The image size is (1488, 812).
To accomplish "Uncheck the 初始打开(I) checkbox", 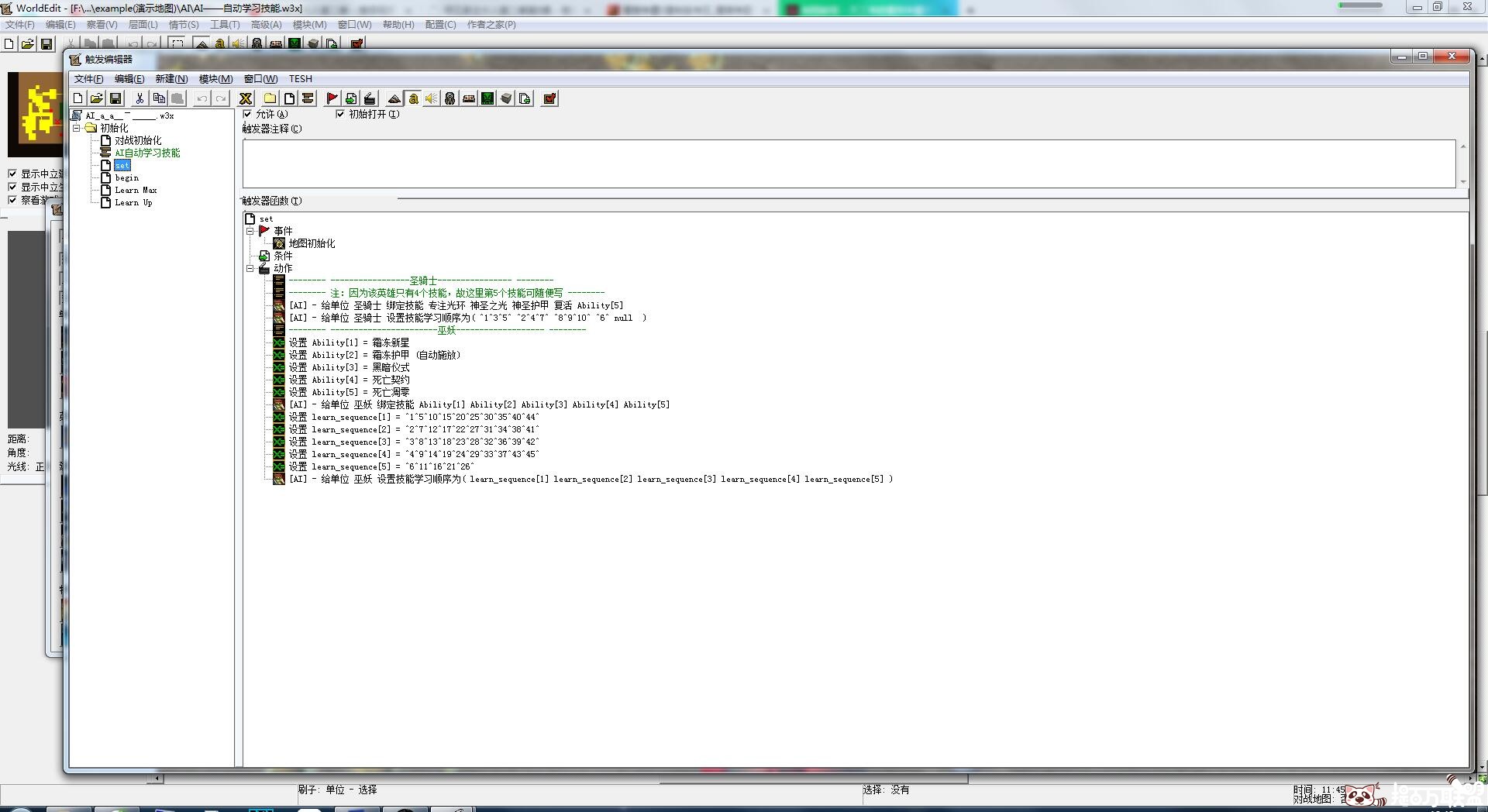I will point(339,114).
